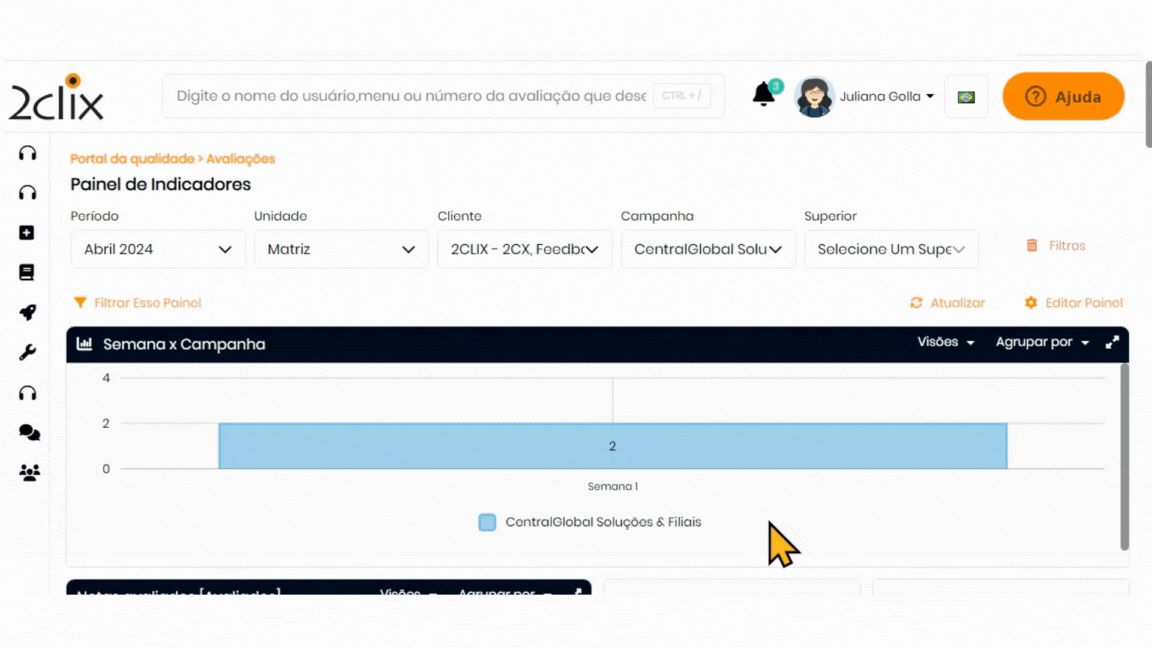Expand the Unidade dropdown set to Matriz
This screenshot has height=648, width=1152.
coord(341,249)
